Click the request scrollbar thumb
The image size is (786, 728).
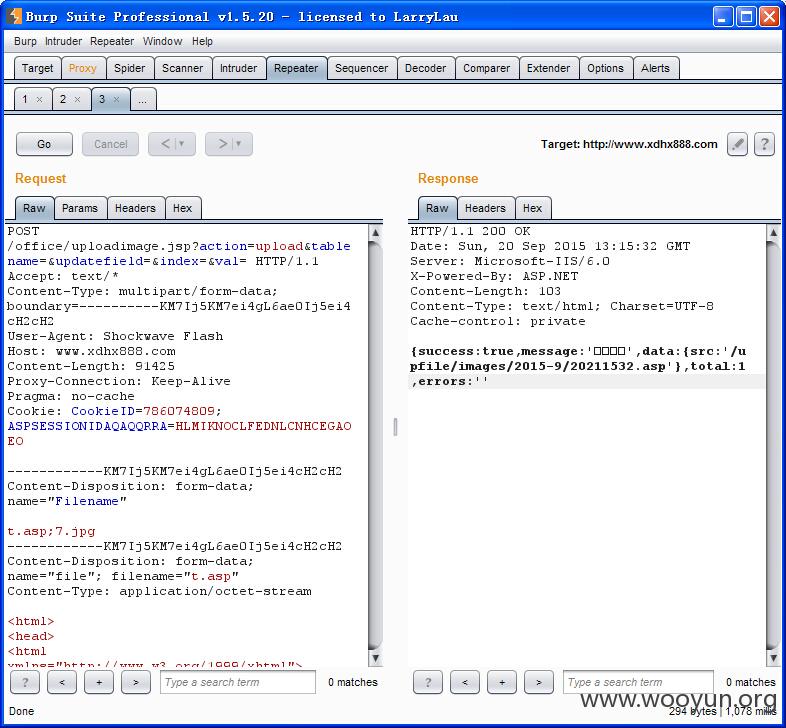point(375,445)
